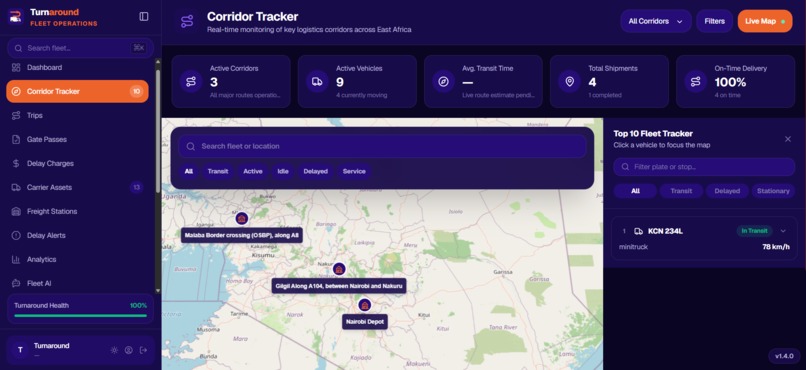Click the Carrier Assets 13 count badge
This screenshot has width=806, height=370.
(136, 188)
